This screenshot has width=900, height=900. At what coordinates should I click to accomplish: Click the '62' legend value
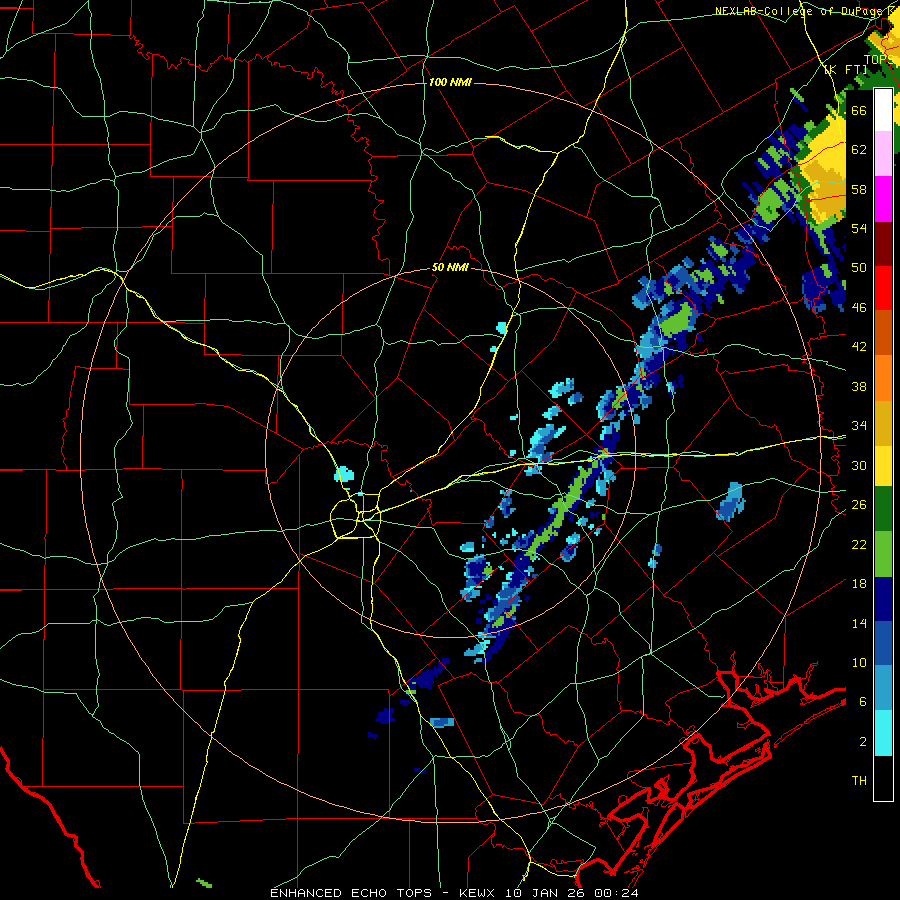(859, 150)
